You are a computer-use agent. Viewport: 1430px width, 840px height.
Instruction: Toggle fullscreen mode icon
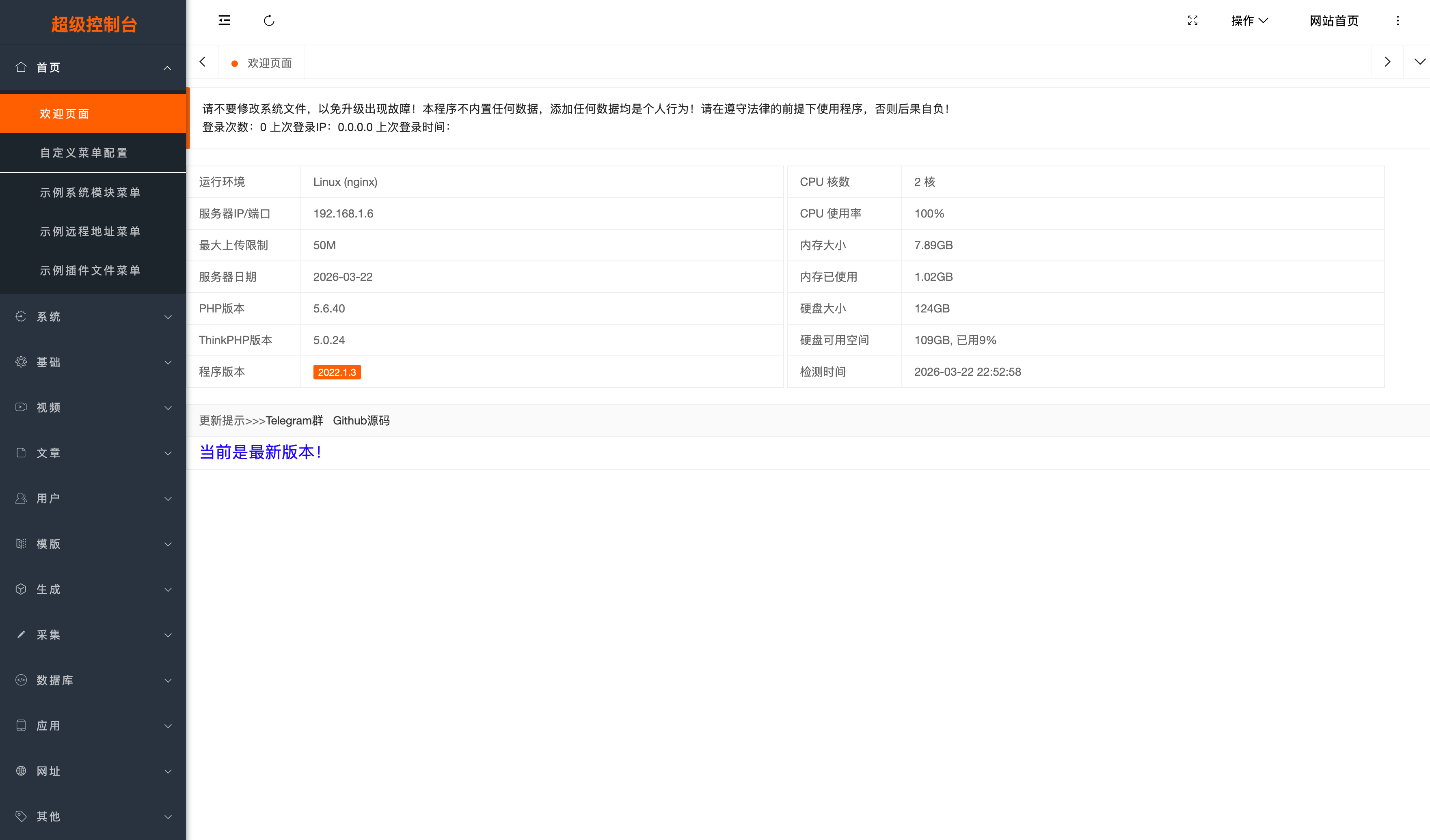1192,21
